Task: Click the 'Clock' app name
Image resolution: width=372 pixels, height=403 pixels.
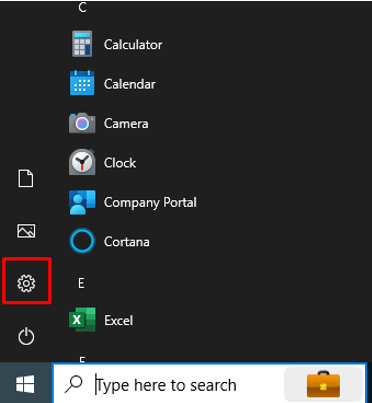Action: click(x=120, y=163)
